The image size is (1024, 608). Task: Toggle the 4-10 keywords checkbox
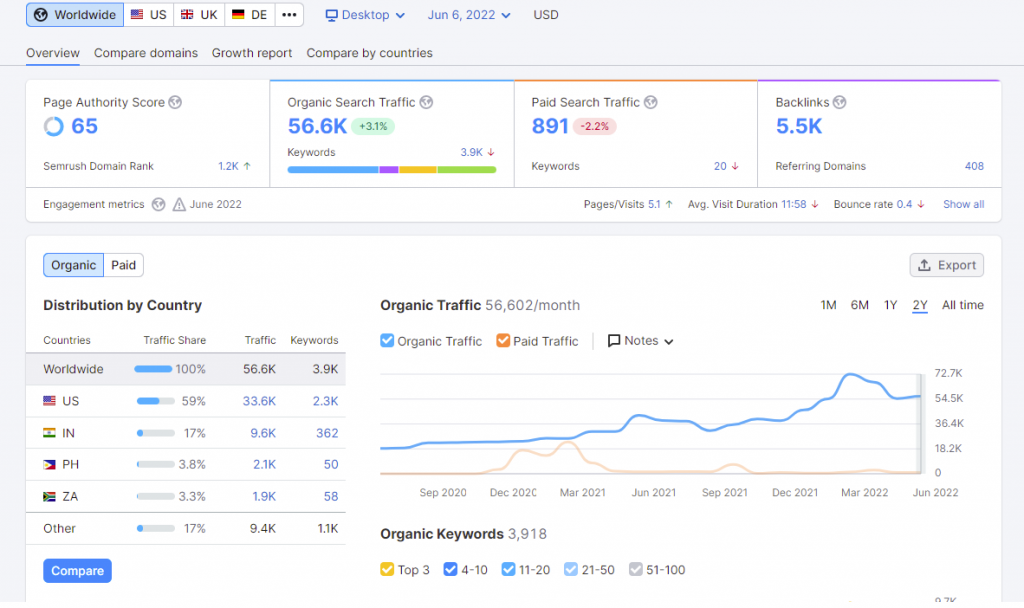tap(451, 569)
